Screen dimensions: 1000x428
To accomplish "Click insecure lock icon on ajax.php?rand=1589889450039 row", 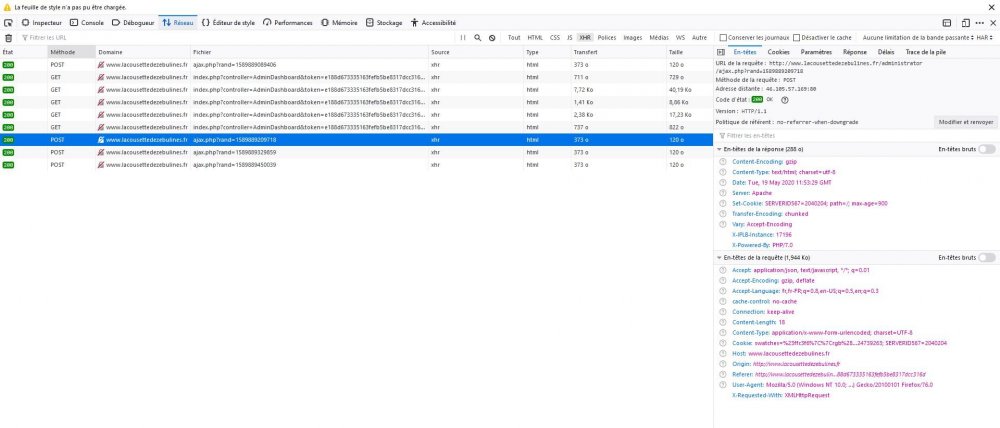I will point(101,165).
